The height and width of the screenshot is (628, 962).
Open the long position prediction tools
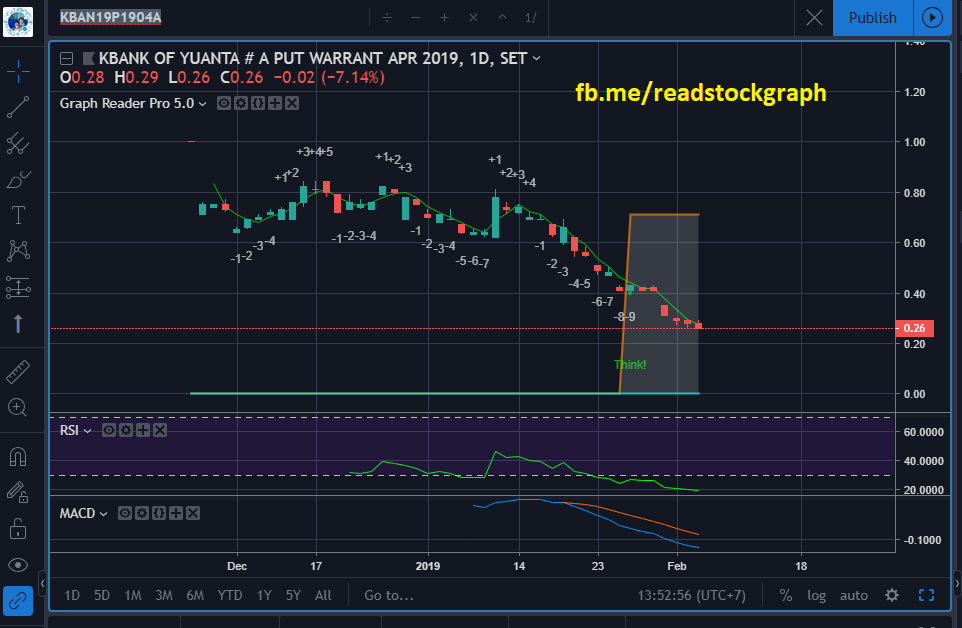tap(18, 287)
